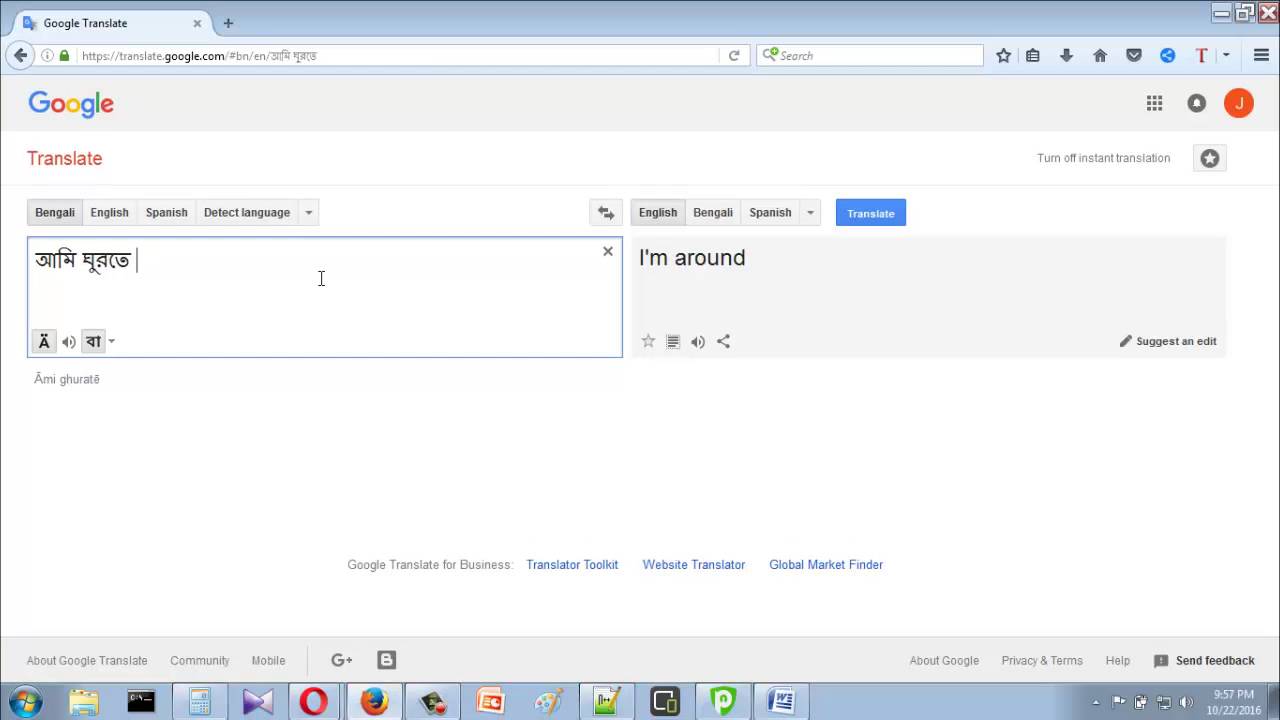Open Translator Toolkit link

pos(572,565)
